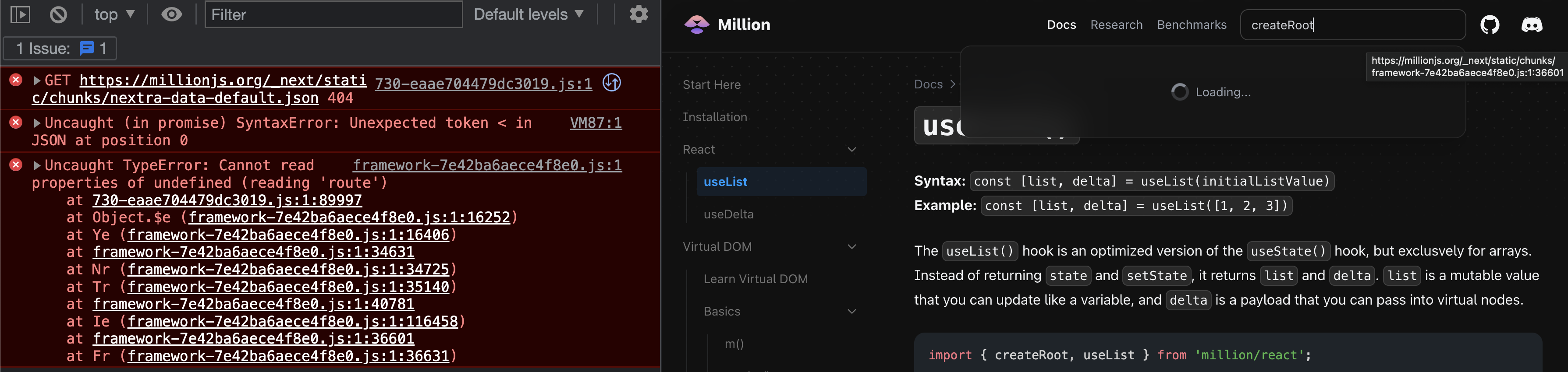Open Fr stack frame link 1:36631
This screenshot has height=372, width=1568.
[x=288, y=356]
